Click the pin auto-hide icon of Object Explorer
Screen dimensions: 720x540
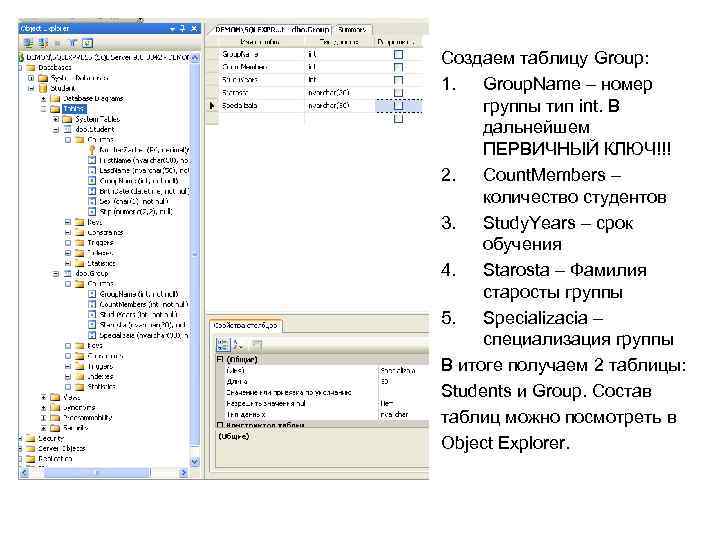click(x=183, y=28)
